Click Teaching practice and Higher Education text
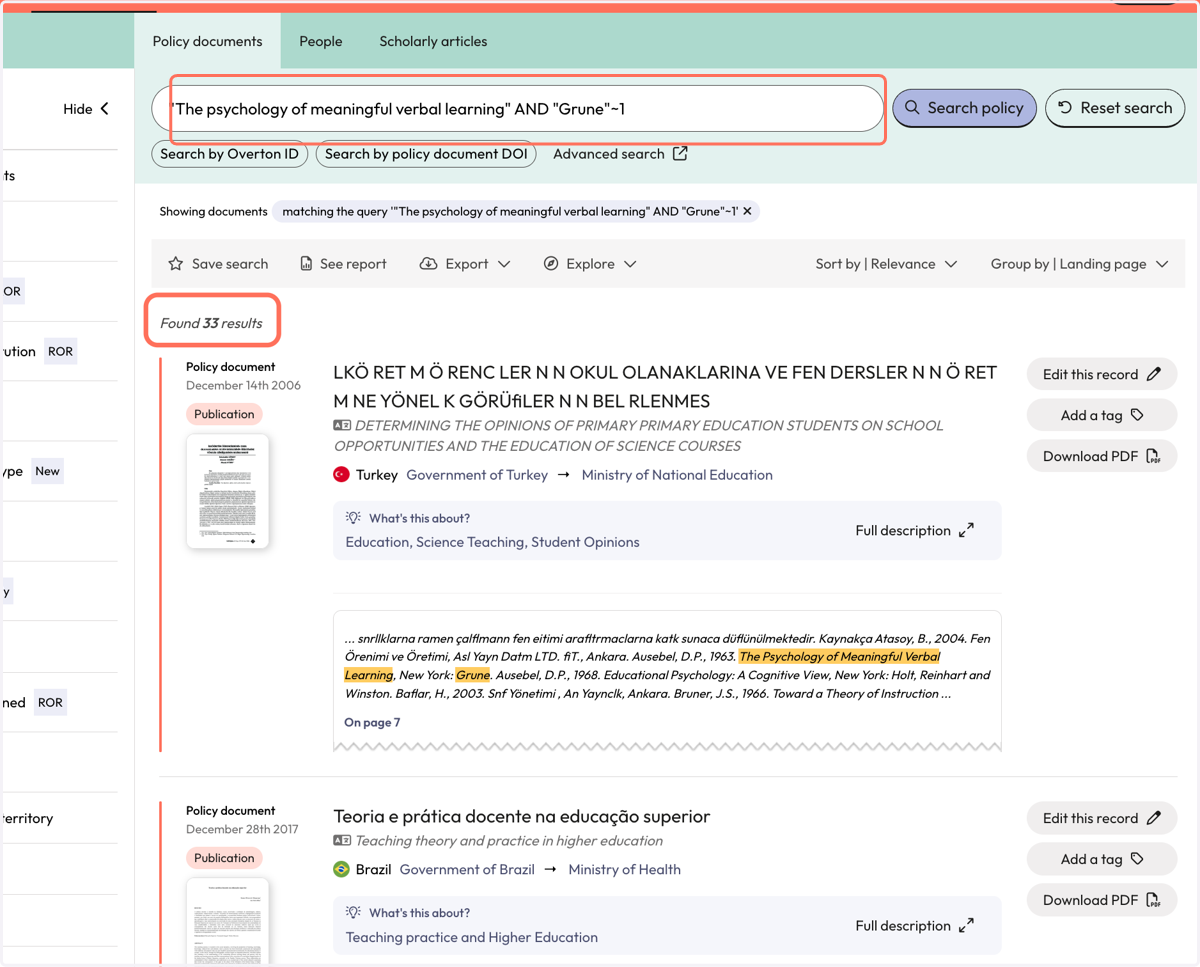Image resolution: width=1200 pixels, height=967 pixels. coord(471,937)
